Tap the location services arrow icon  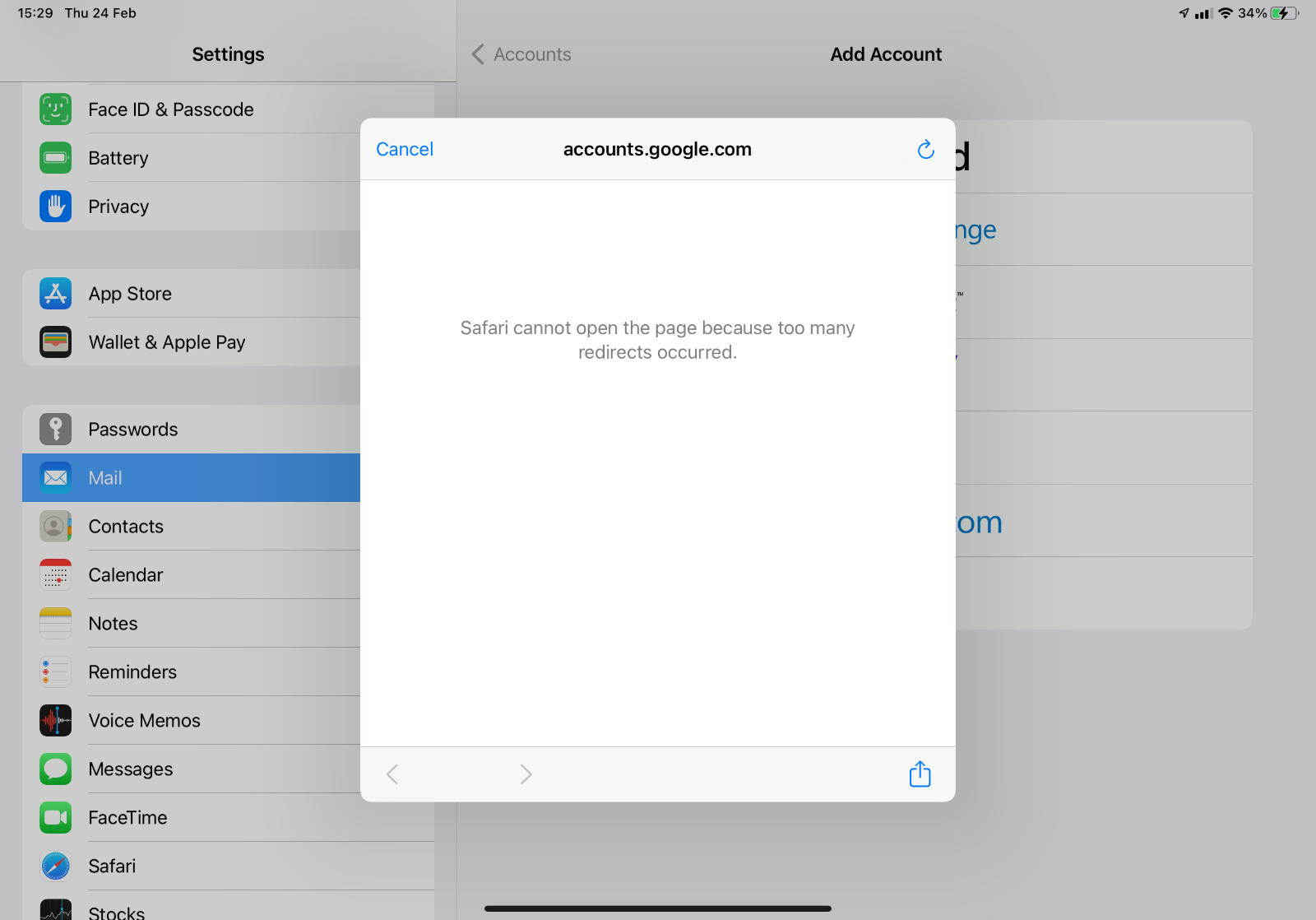1184,13
